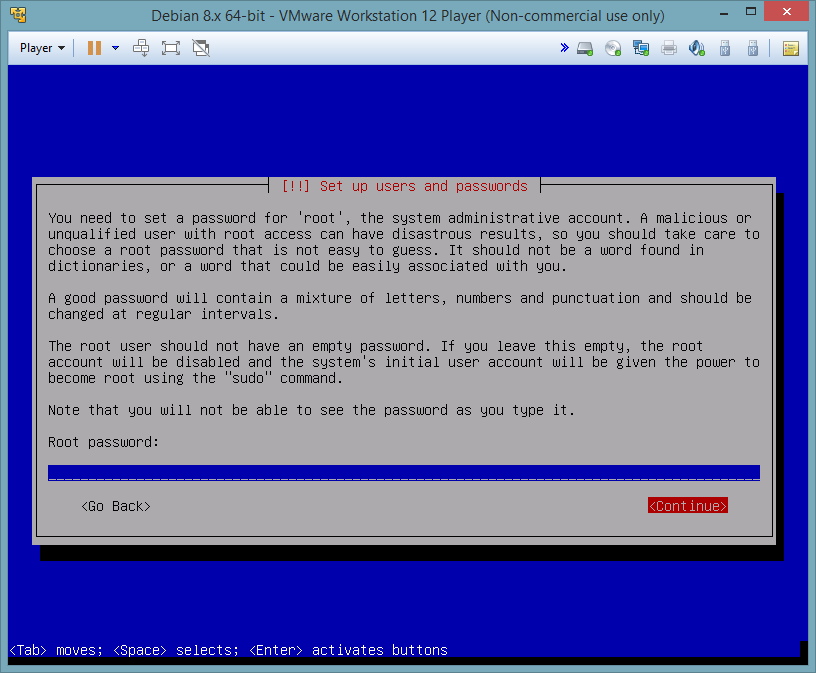Screen dimensions: 816x673
Task: Click the second USB device icon
Action: coord(753,48)
